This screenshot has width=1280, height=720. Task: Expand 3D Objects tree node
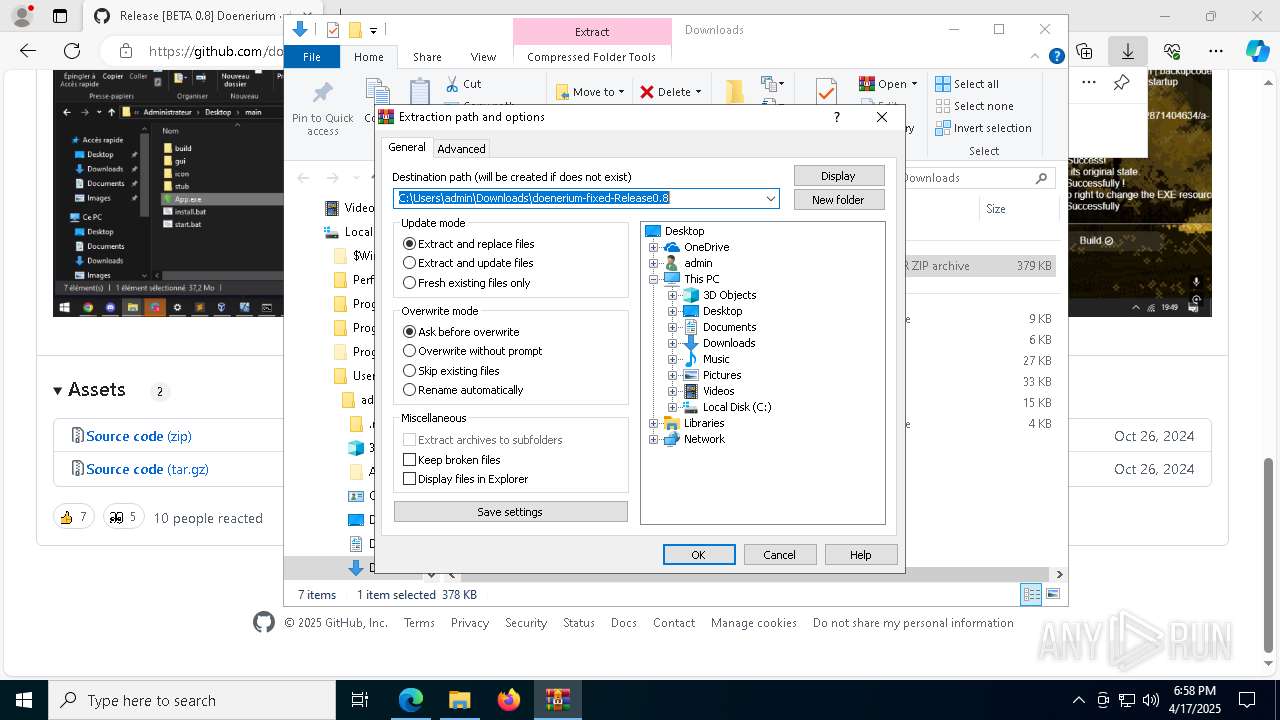673,295
